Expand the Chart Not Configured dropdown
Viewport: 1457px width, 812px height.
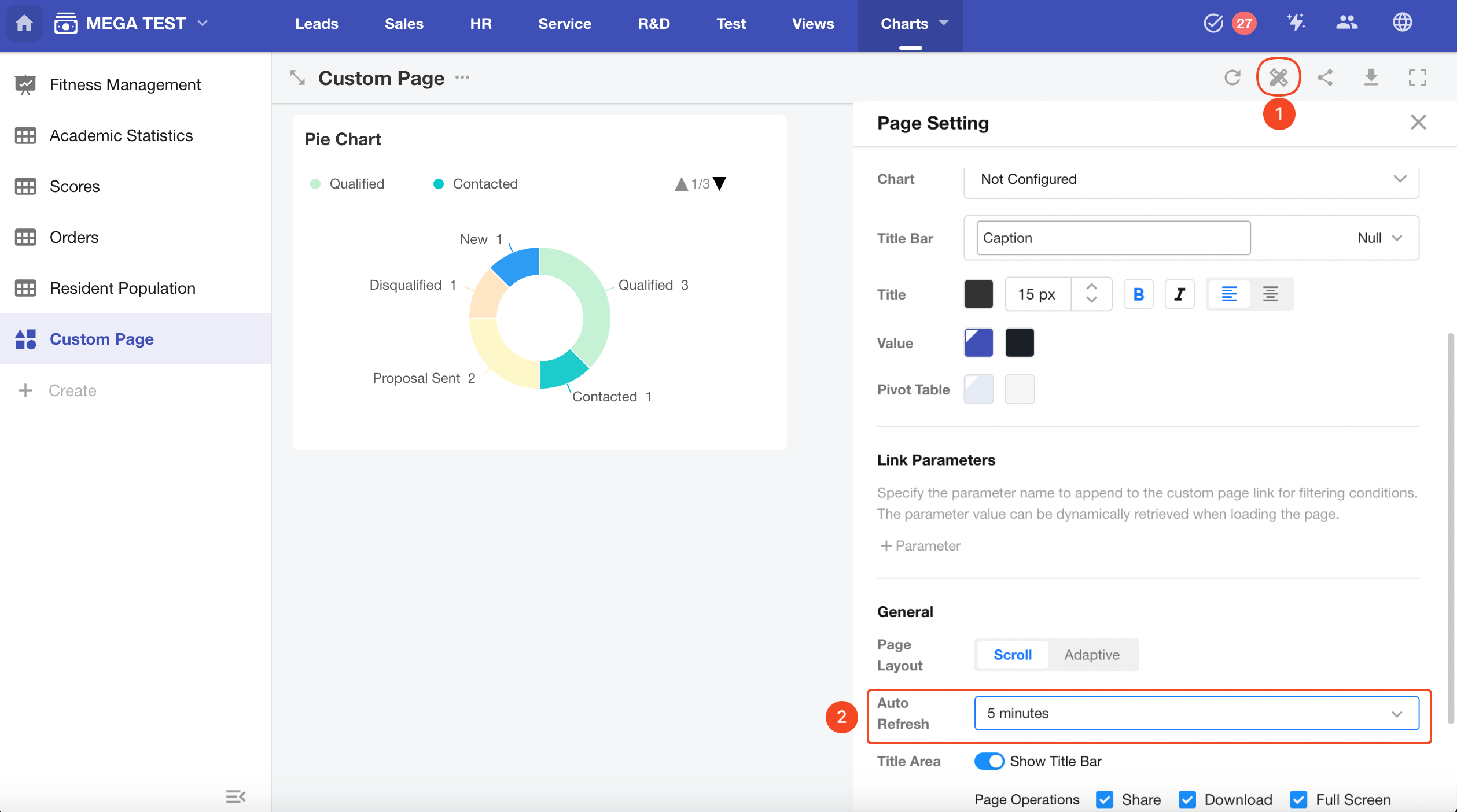1191,179
